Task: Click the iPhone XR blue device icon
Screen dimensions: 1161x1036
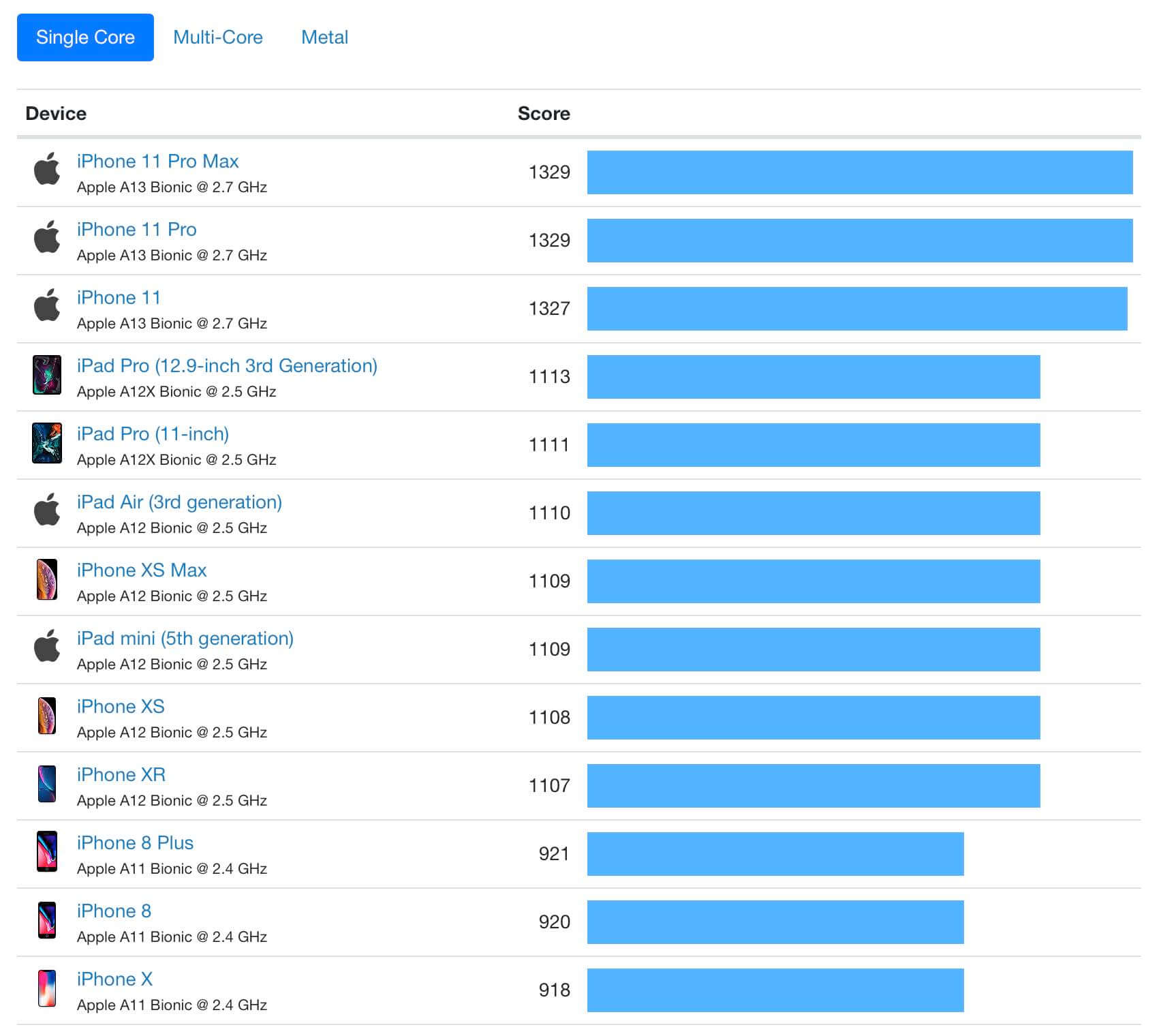Action: click(x=47, y=784)
